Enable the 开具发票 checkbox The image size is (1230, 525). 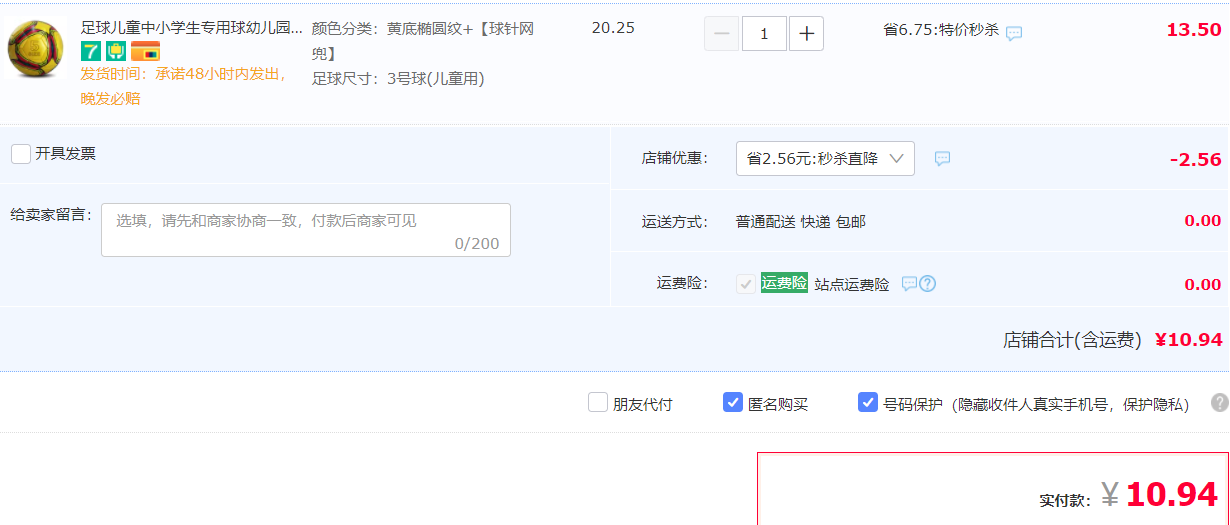coord(21,154)
